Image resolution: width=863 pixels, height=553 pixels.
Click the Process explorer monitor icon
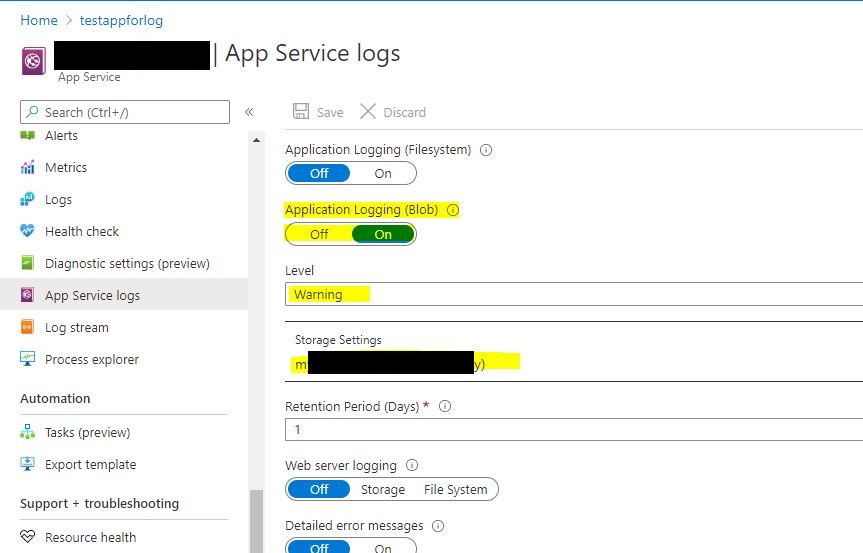[x=28, y=359]
